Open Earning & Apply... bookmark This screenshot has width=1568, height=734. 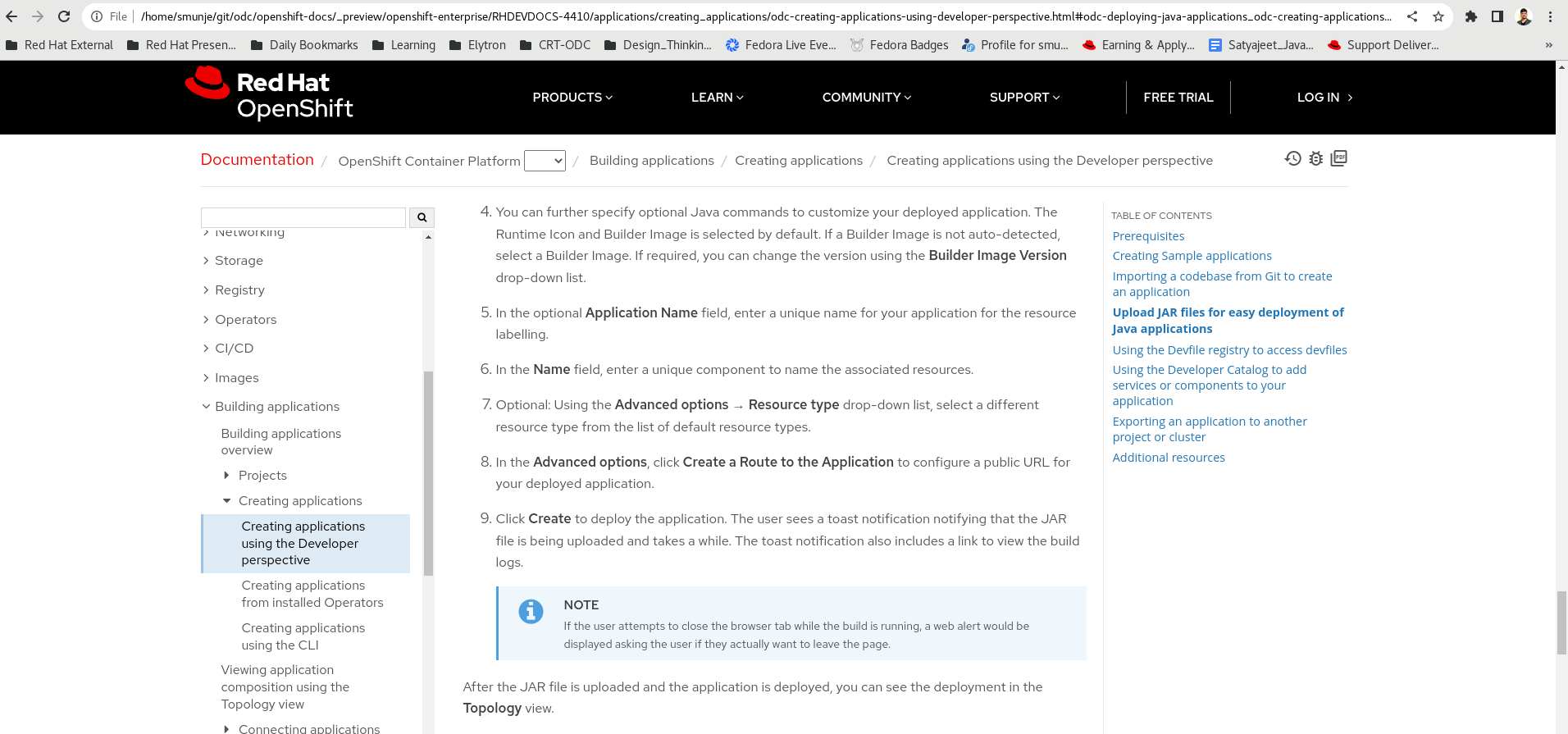1138,45
